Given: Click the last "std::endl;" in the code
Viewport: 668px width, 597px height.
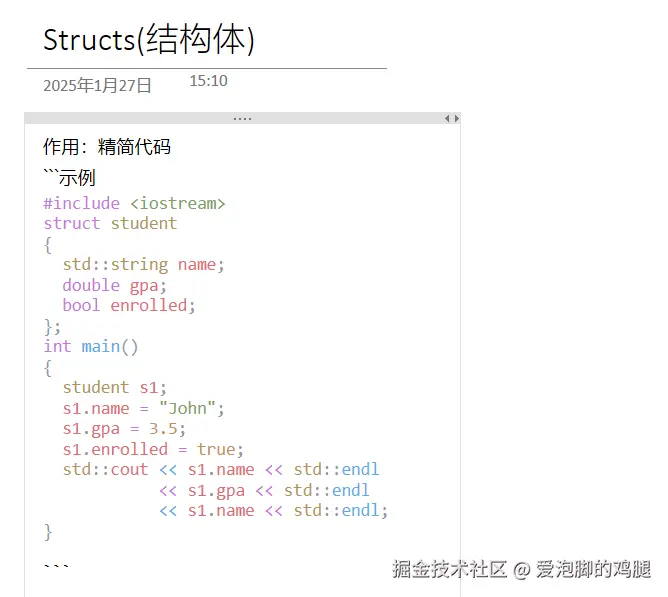Looking at the screenshot, I should 341,510.
